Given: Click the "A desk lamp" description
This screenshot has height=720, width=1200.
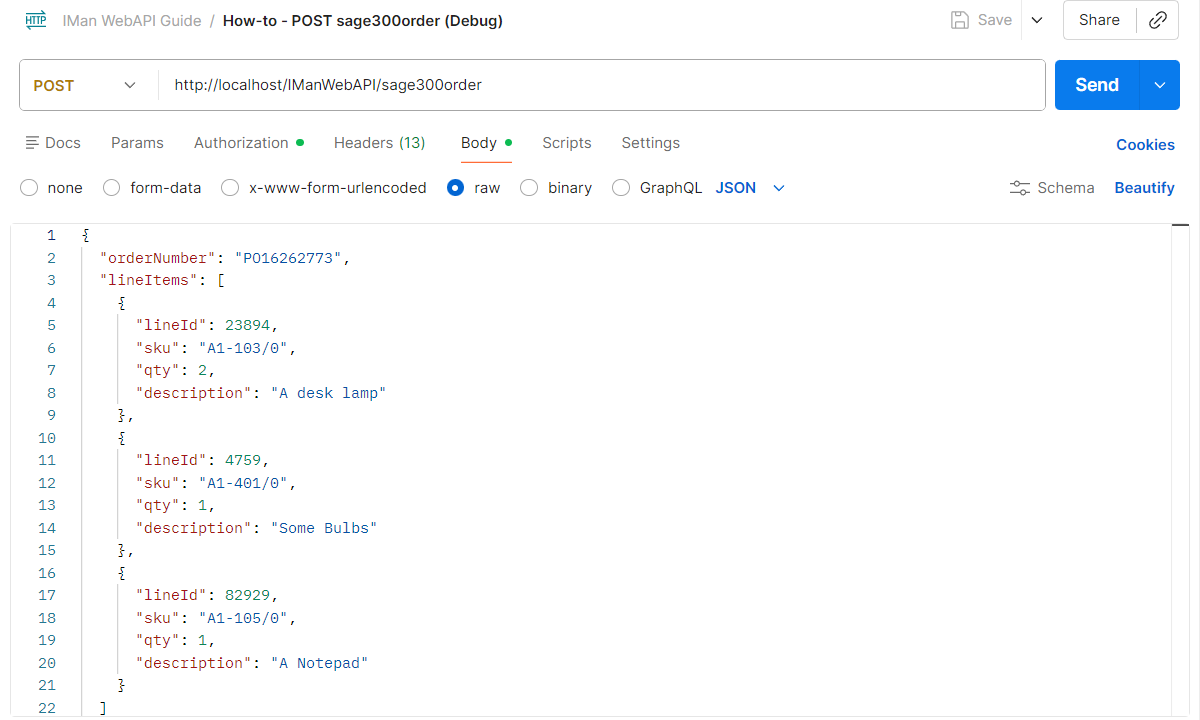Looking at the screenshot, I should tap(329, 393).
